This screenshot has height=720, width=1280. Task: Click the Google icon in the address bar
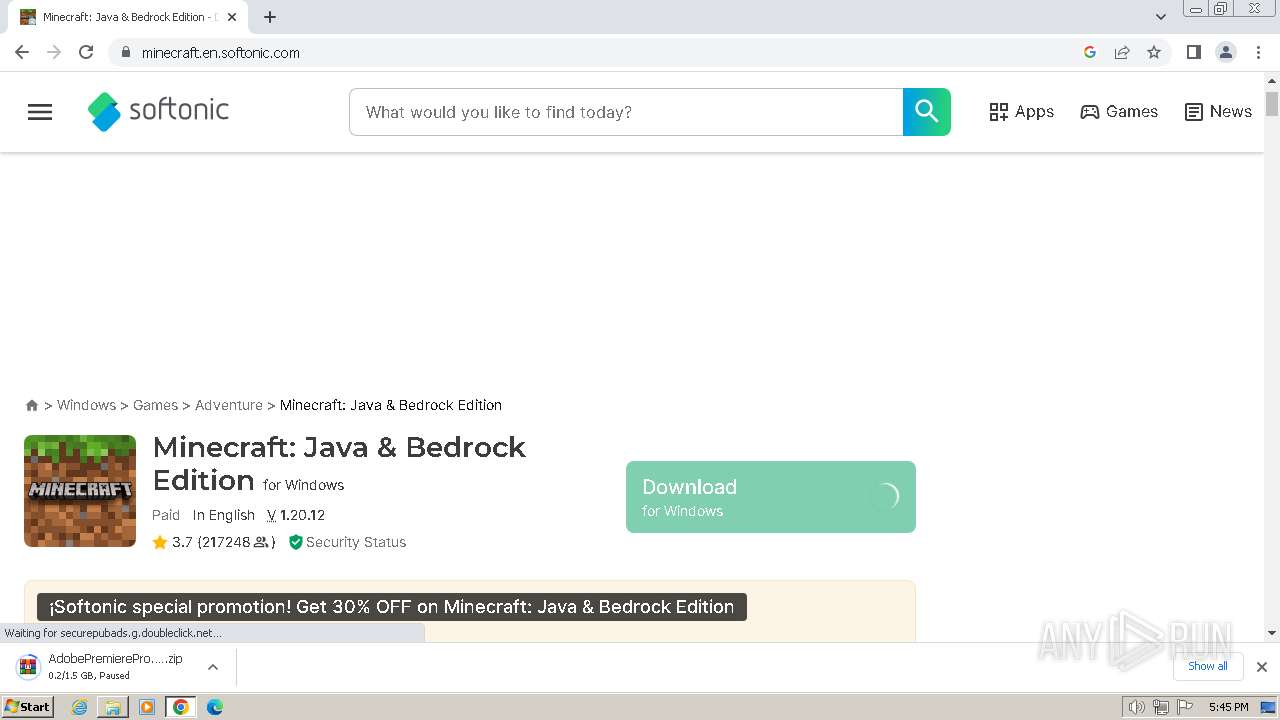click(x=1090, y=52)
